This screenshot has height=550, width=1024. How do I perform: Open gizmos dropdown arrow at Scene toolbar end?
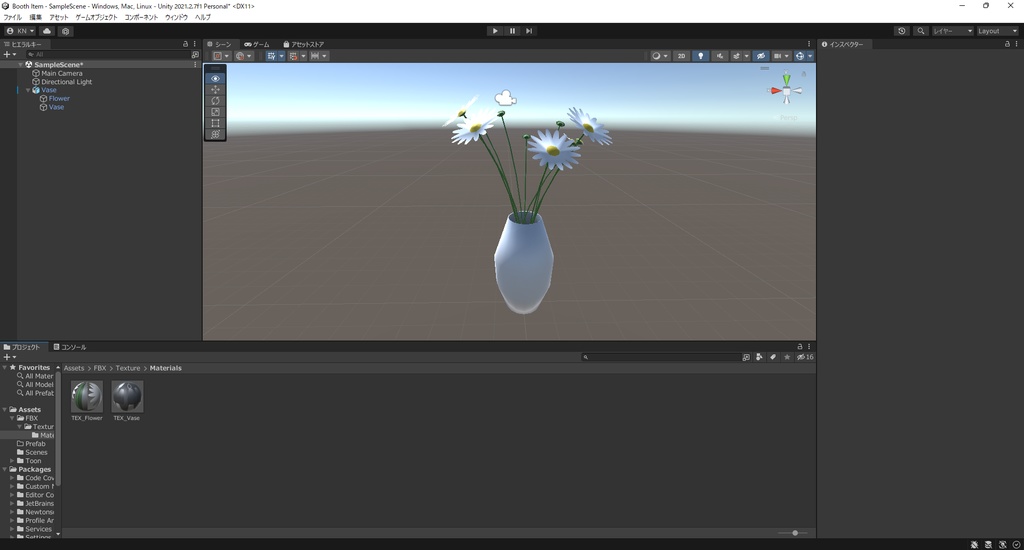(x=810, y=56)
